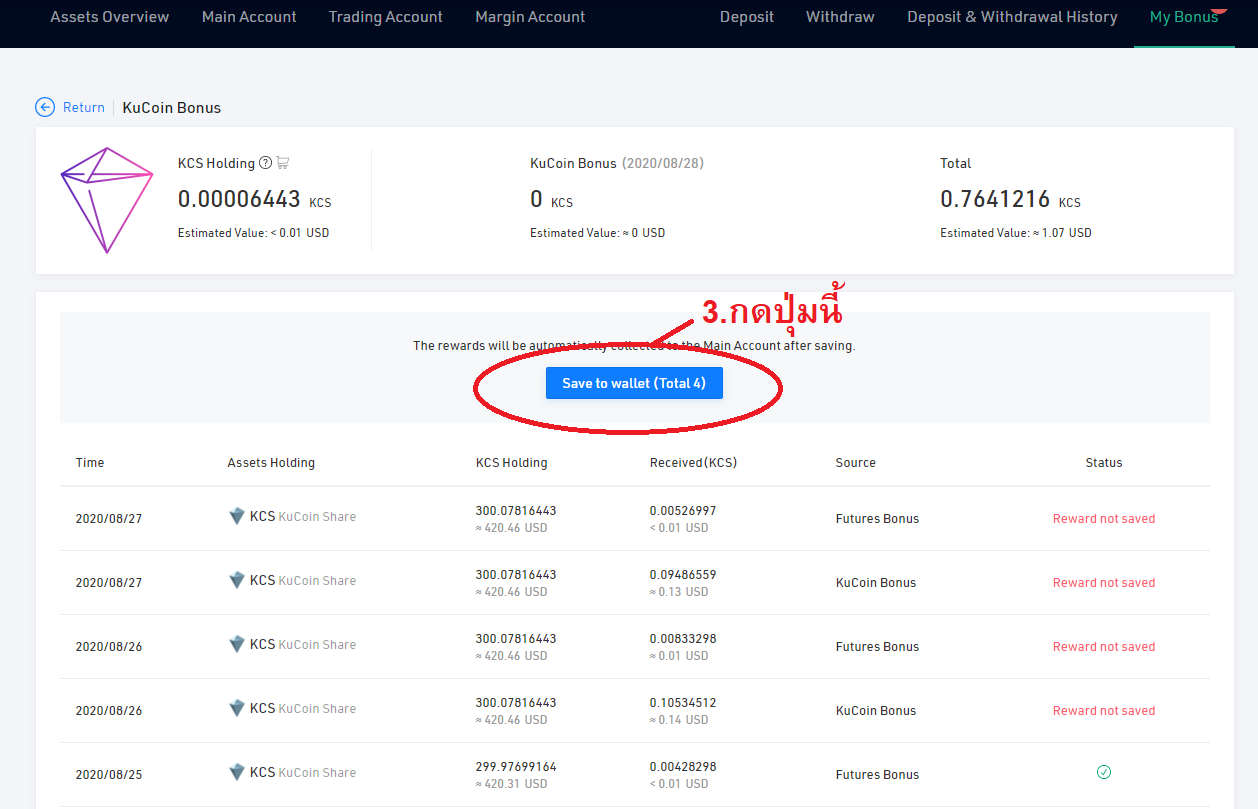
Task: Switch to the Margin Account tab
Action: tap(531, 17)
